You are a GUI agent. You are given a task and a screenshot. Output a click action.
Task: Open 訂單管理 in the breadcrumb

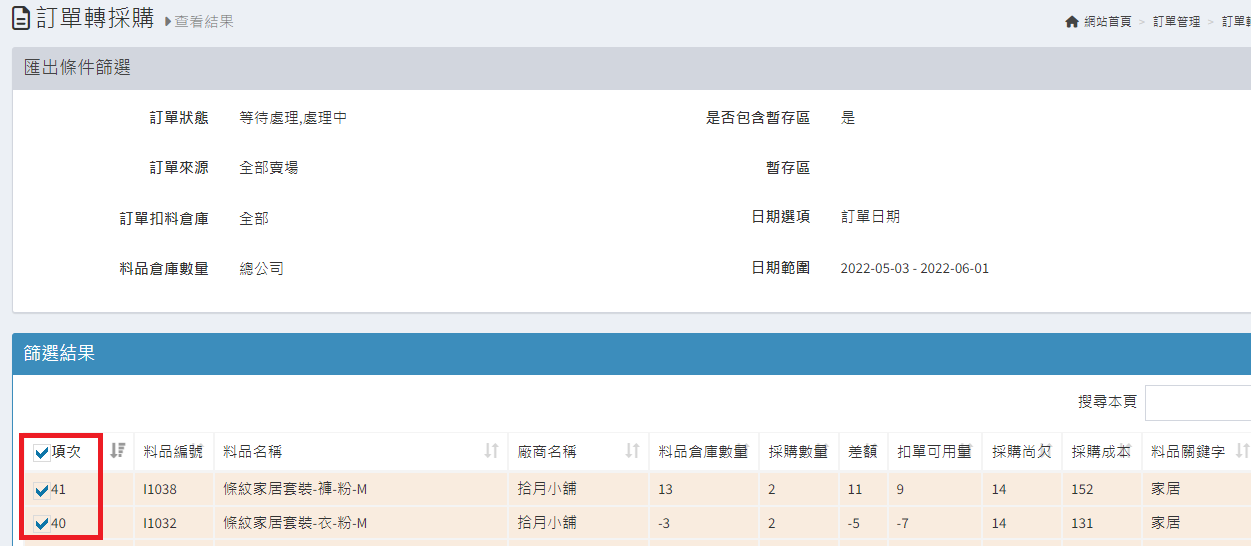tap(1176, 21)
